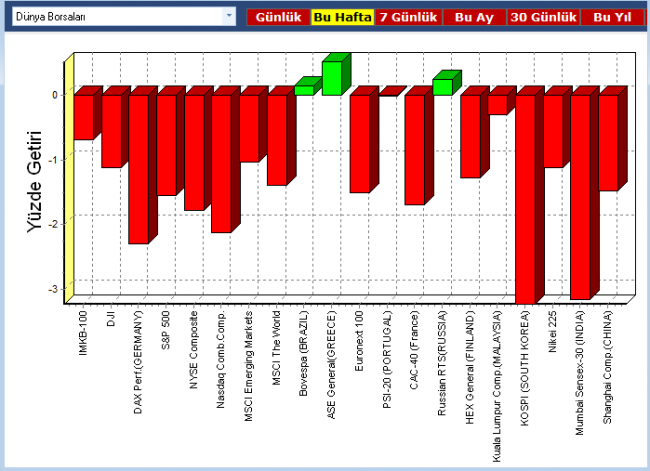Click the Nasdaq Comb.Comp. axis label
The height and width of the screenshot is (471, 650).
coord(221,359)
